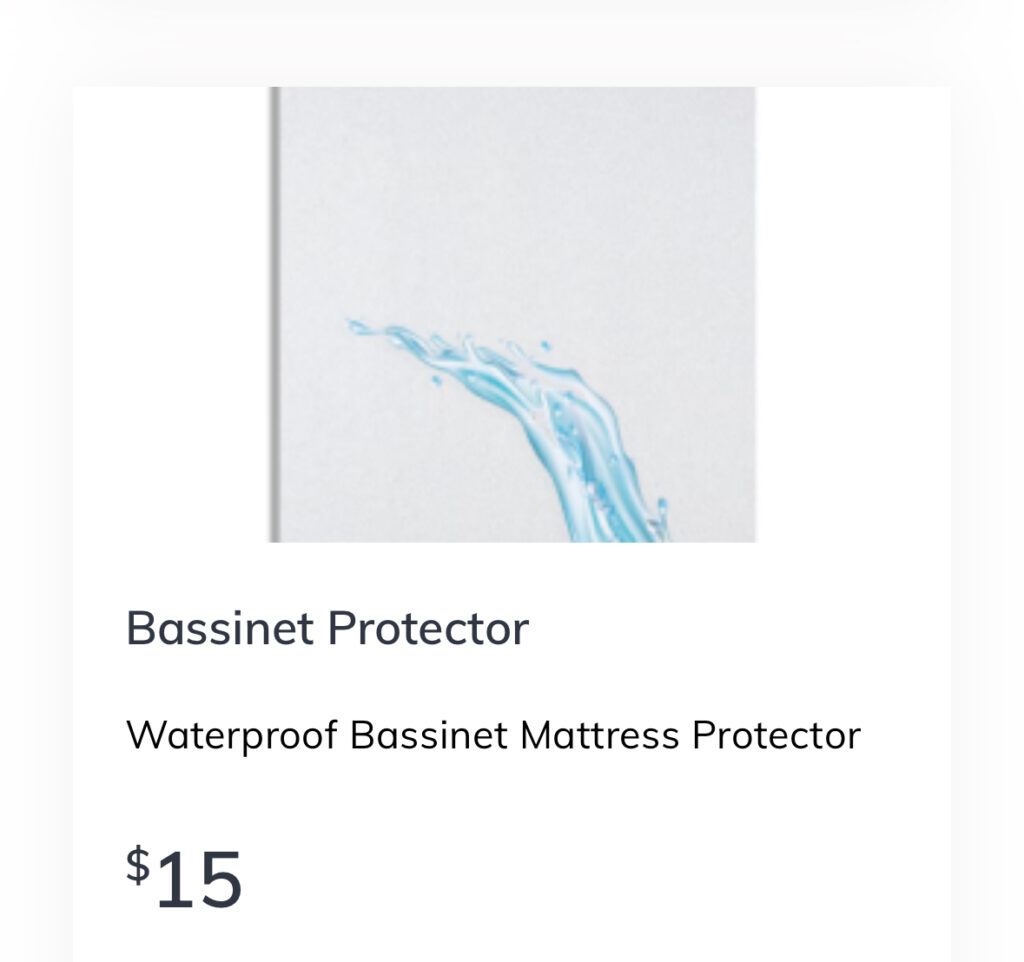Image resolution: width=1024 pixels, height=962 pixels.
Task: Click the dollar sign symbol
Action: [138, 862]
